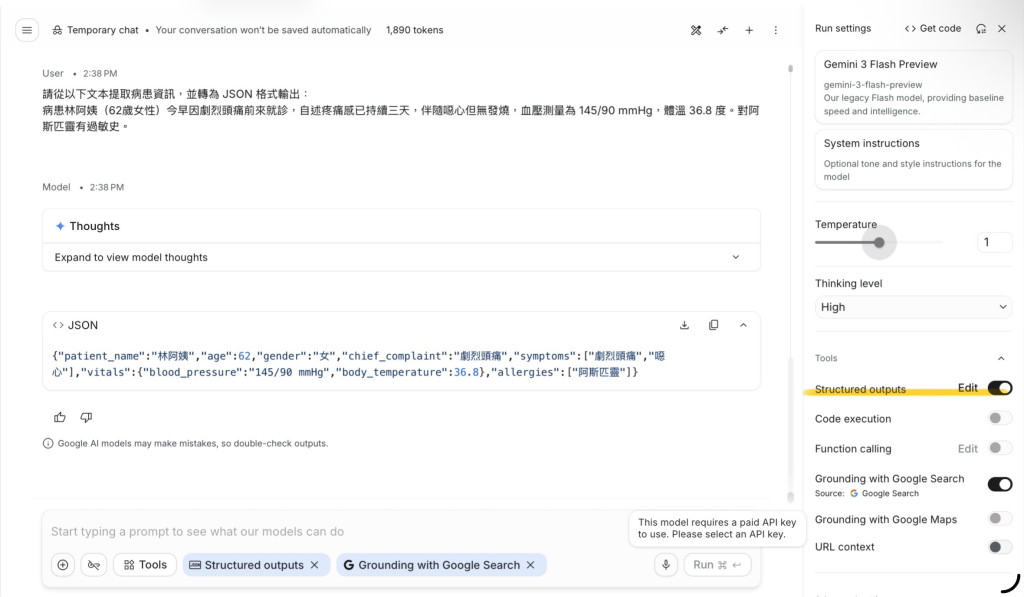Disable Grounding with Google Search switch
This screenshot has width=1024, height=597.
[1000, 484]
